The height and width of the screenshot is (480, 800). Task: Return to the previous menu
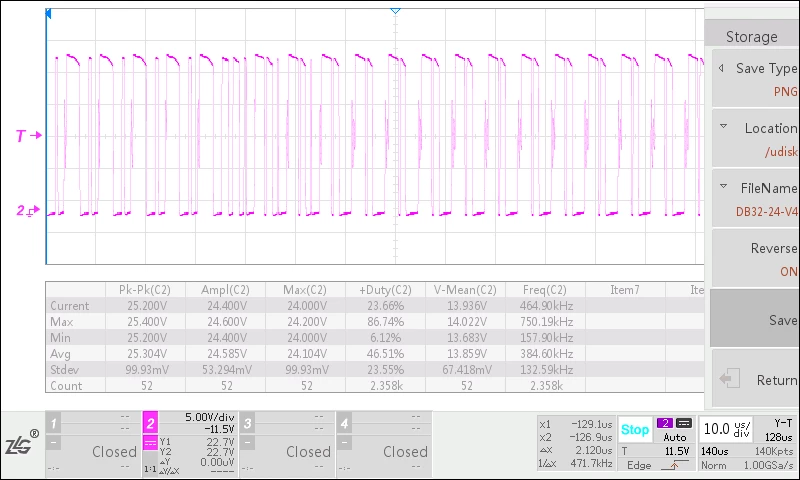pyautogui.click(x=755, y=379)
